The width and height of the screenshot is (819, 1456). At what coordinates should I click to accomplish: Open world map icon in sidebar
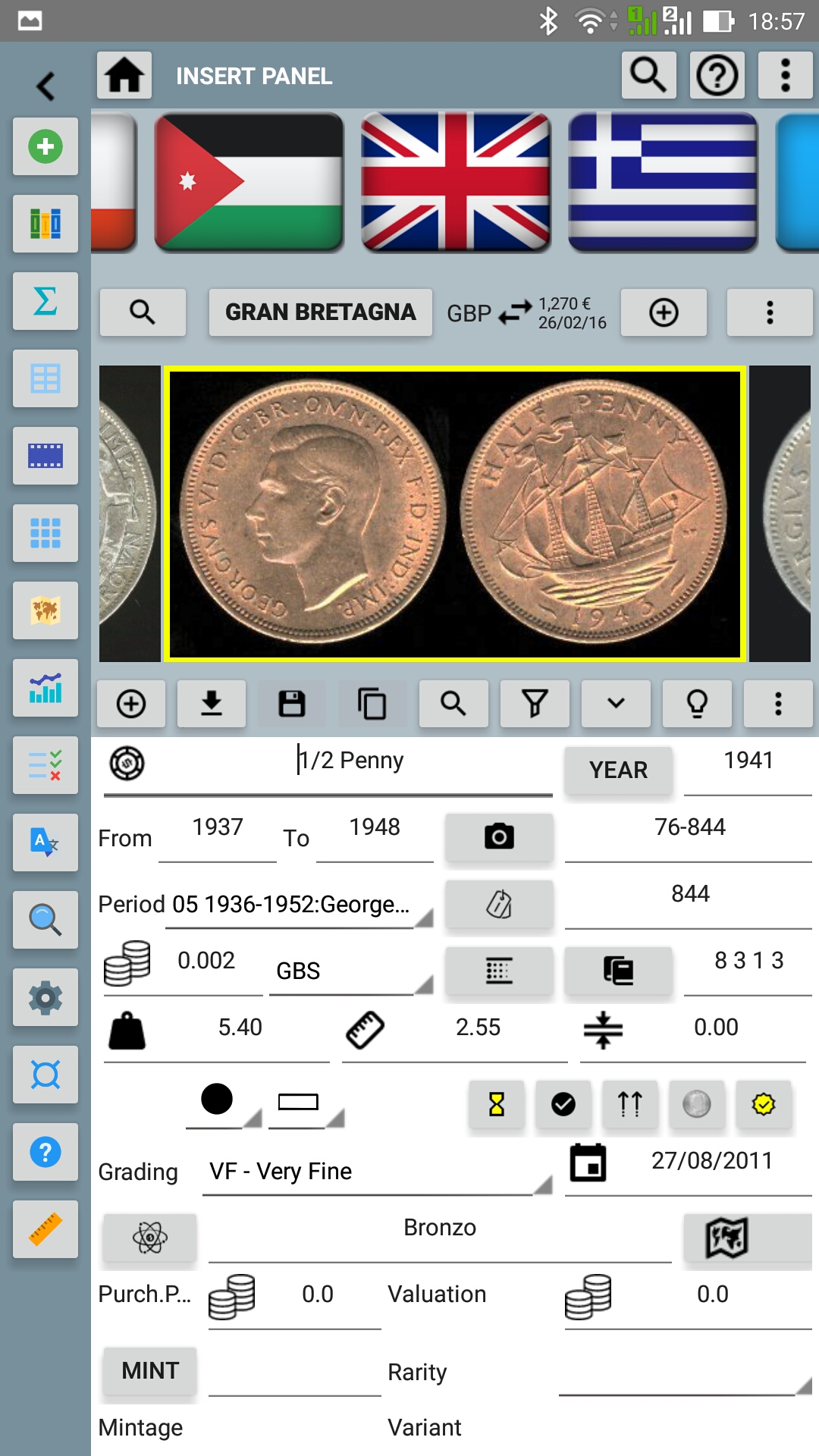pyautogui.click(x=45, y=610)
